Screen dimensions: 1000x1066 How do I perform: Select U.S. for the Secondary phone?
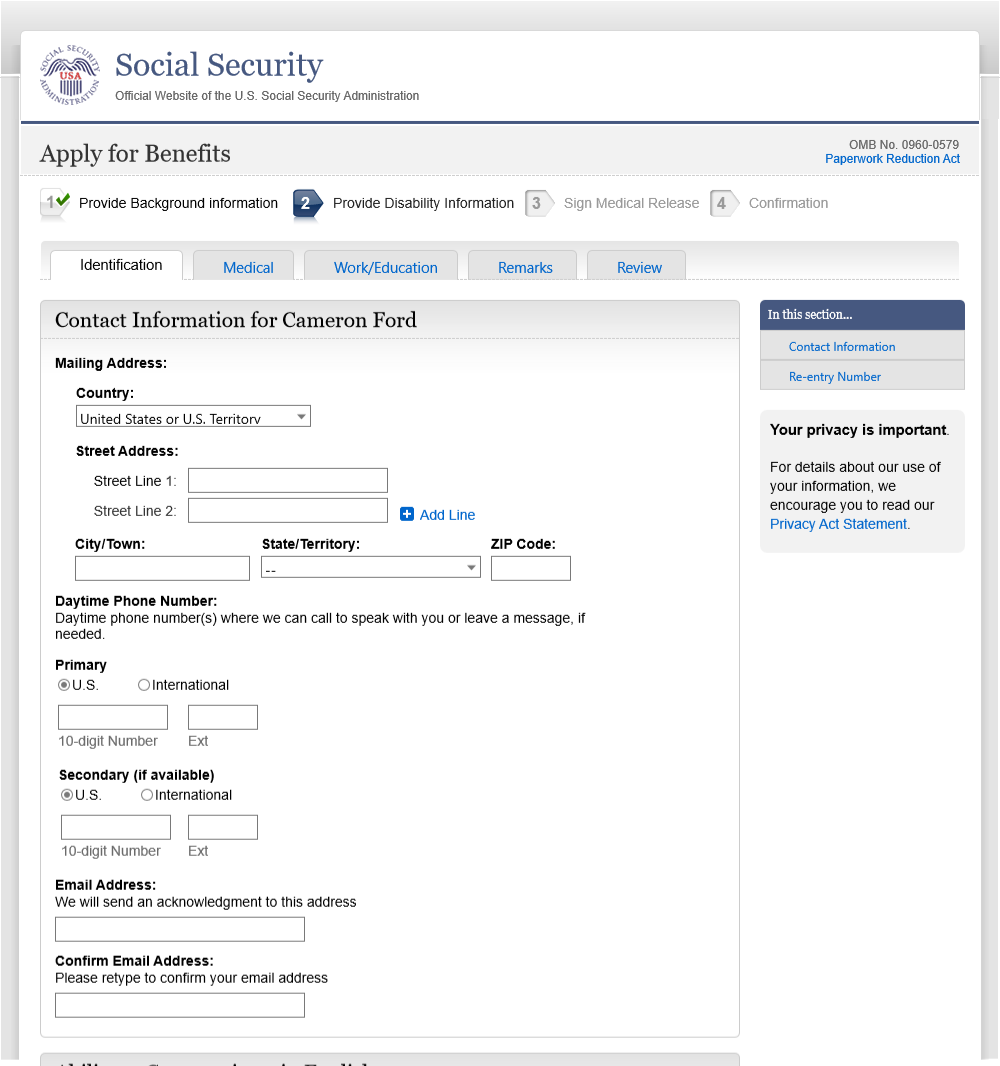pos(67,795)
